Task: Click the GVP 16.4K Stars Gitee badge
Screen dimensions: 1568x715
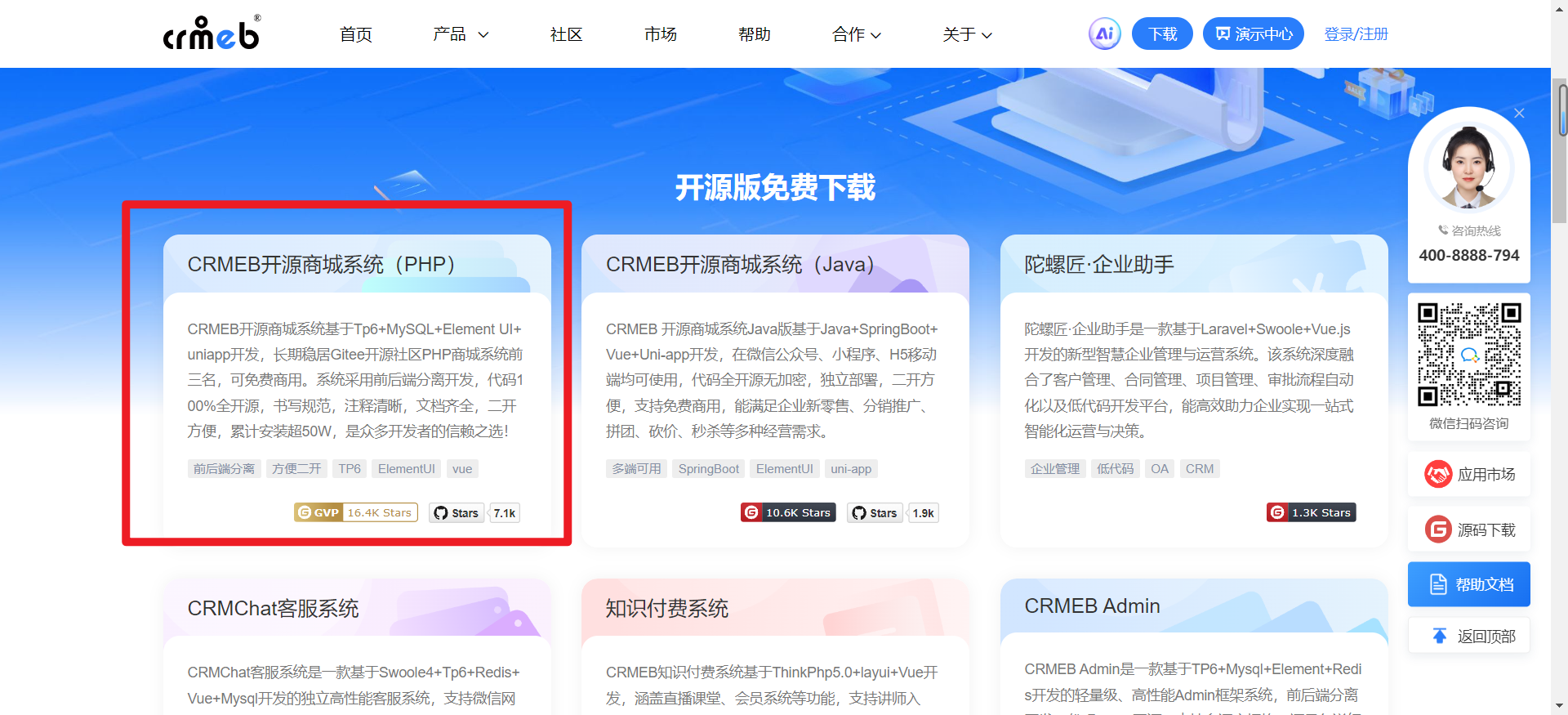Action: [x=356, y=512]
